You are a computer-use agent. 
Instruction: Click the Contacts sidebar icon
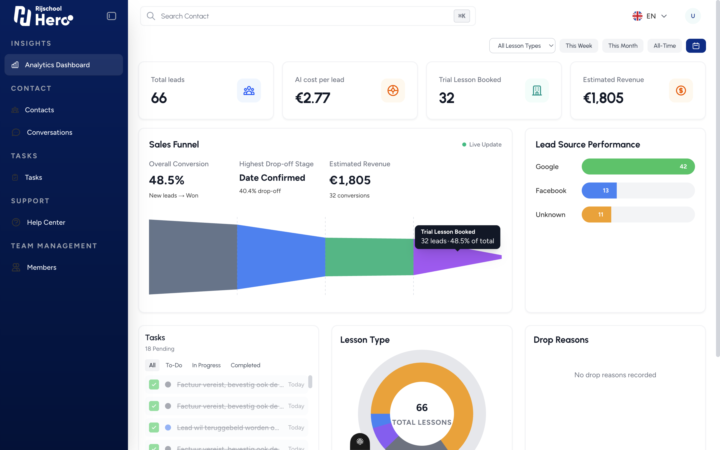[x=15, y=110]
